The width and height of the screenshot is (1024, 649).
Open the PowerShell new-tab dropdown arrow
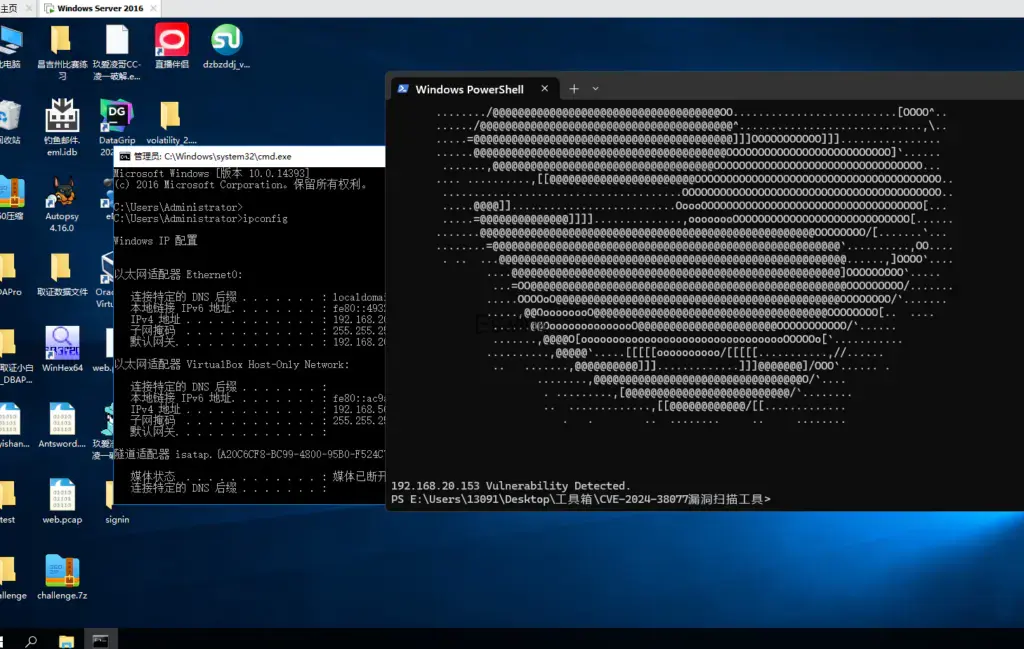tap(596, 89)
